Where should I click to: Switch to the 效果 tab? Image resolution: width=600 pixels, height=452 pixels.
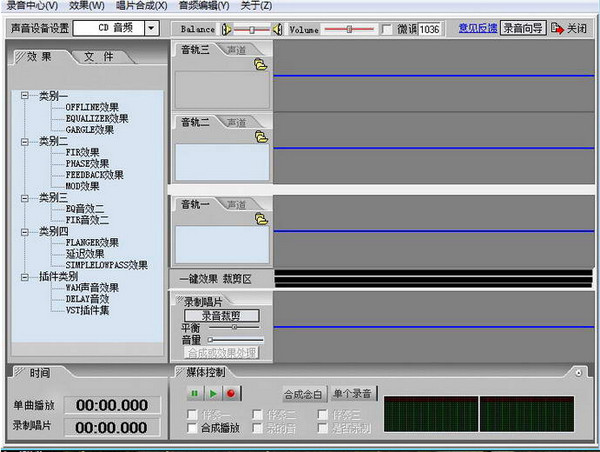pyautogui.click(x=38, y=57)
